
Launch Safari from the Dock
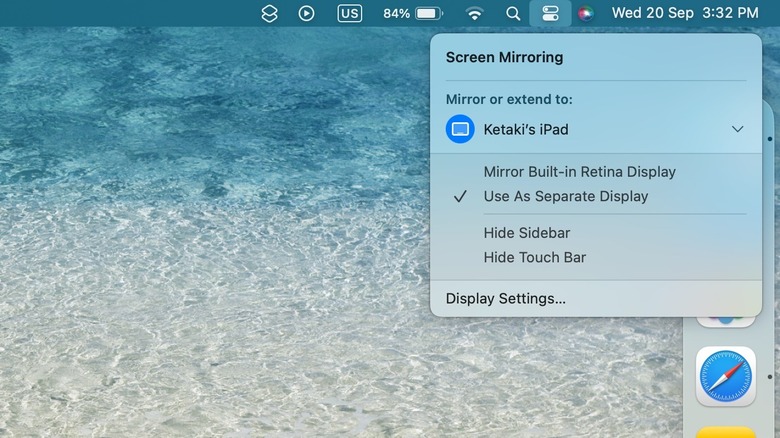coord(725,377)
